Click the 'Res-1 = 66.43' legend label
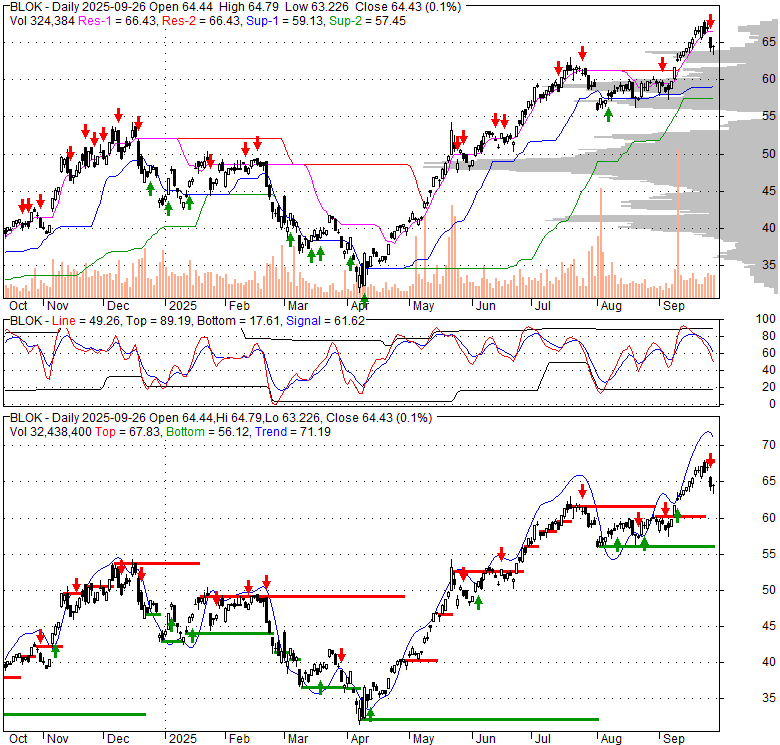Image resolution: width=780 pixels, height=745 pixels. tap(118, 21)
